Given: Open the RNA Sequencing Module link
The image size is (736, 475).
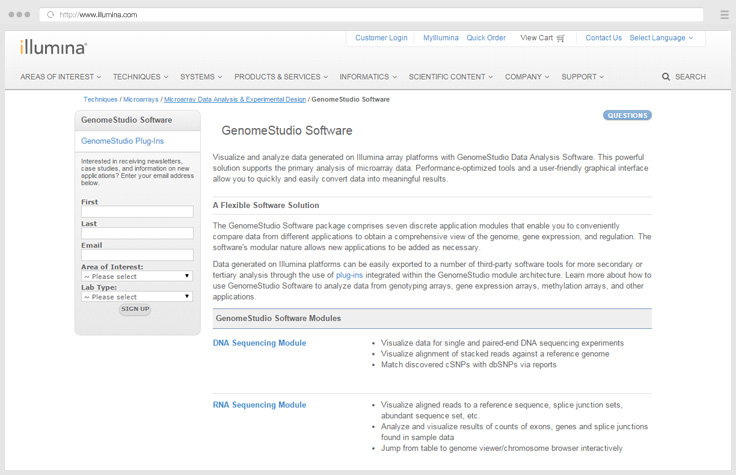Looking at the screenshot, I should click(259, 405).
